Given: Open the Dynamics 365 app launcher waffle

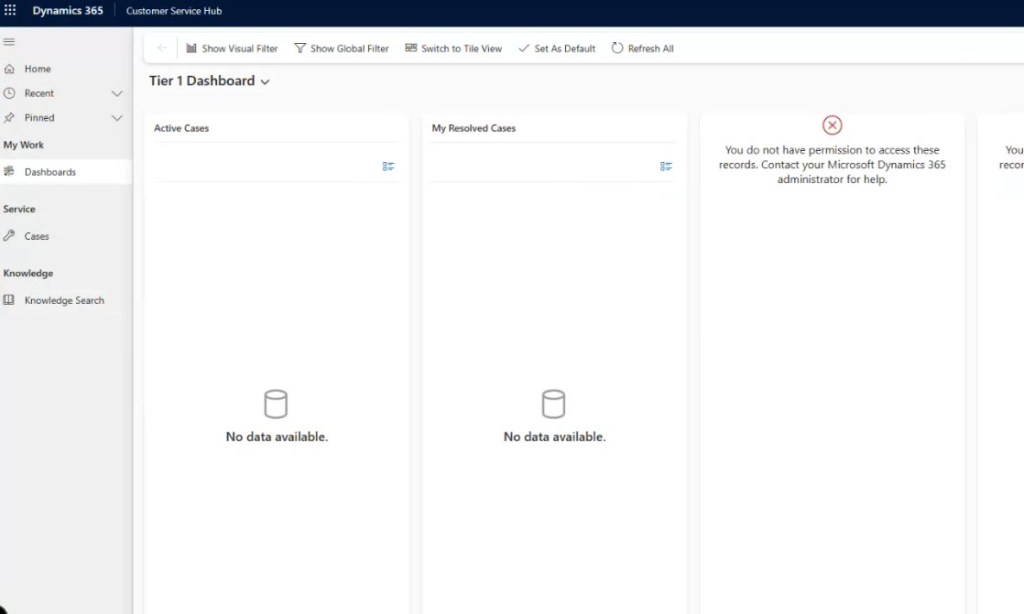Looking at the screenshot, I should (x=11, y=11).
